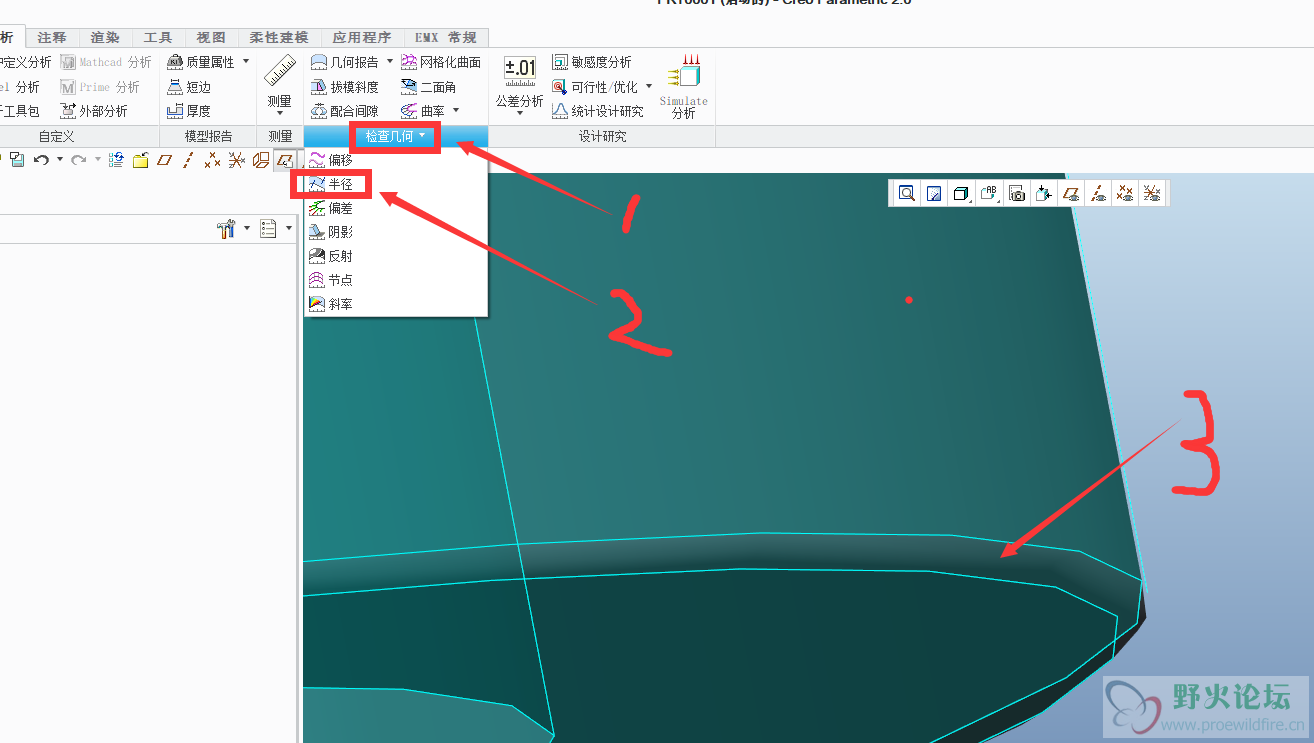This screenshot has height=743, width=1314.
Task: Open model tree settings hammer icon
Action: pos(226,229)
